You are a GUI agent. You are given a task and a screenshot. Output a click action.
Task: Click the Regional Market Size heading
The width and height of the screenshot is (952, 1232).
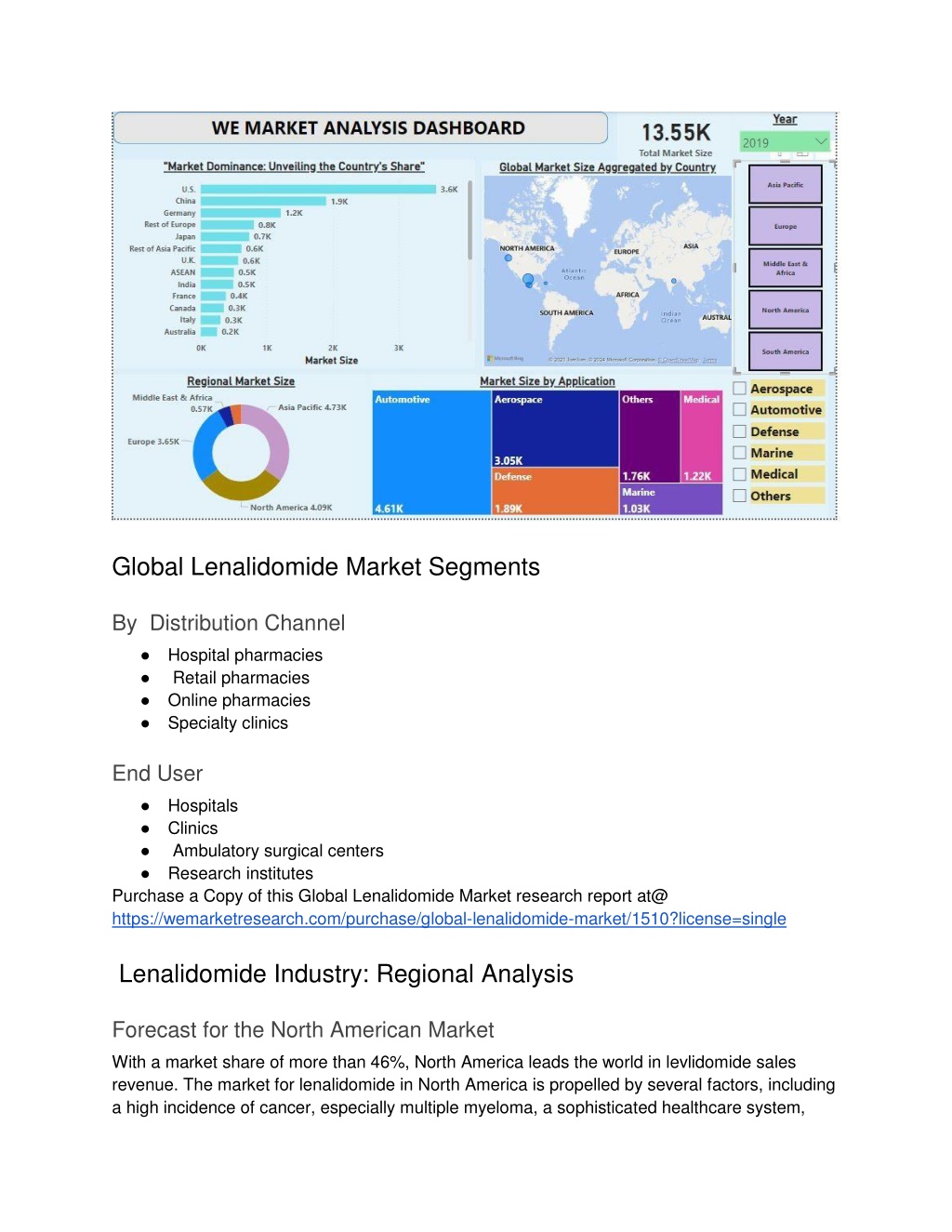tap(241, 381)
